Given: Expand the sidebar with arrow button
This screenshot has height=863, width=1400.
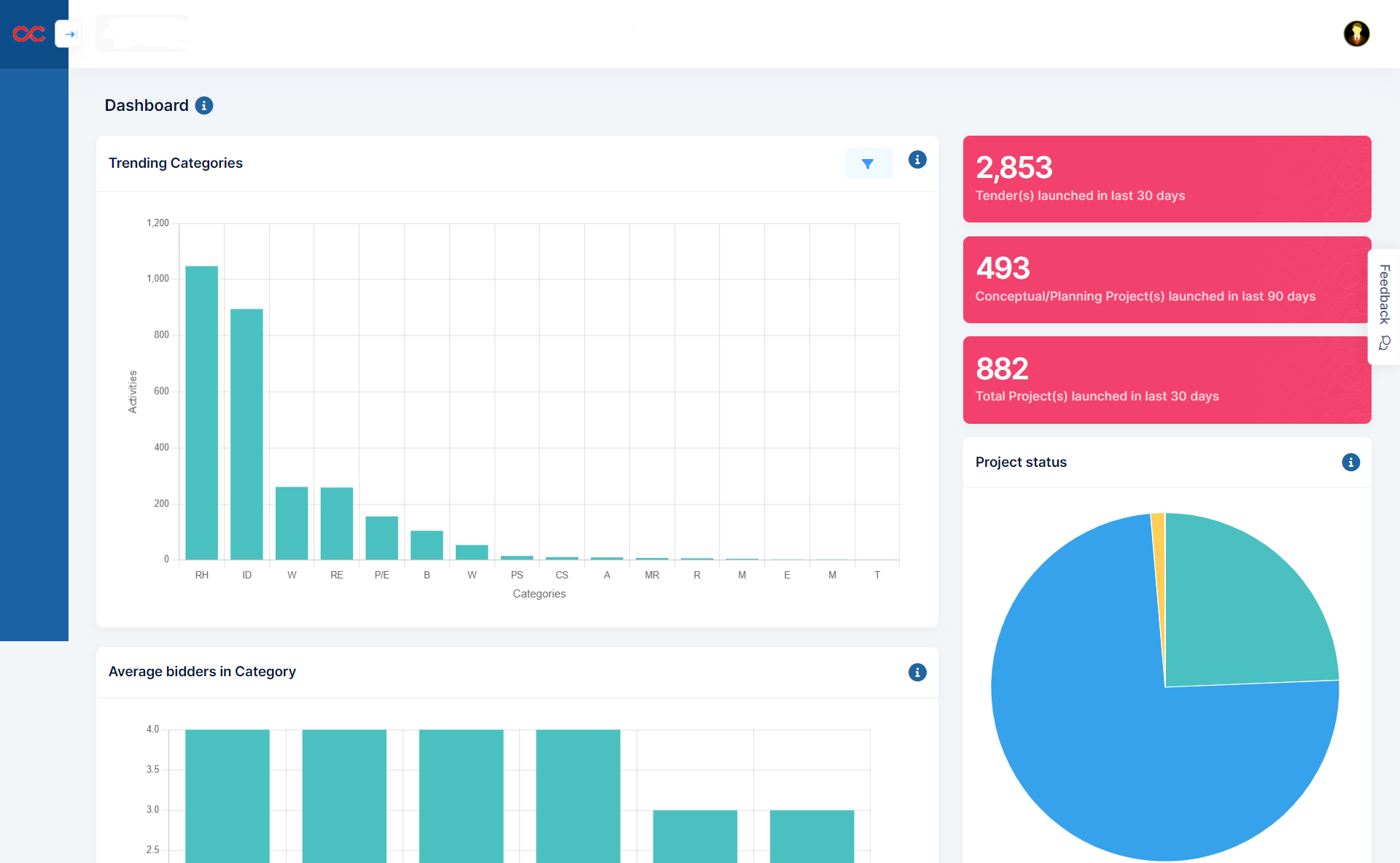Looking at the screenshot, I should click(x=69, y=34).
